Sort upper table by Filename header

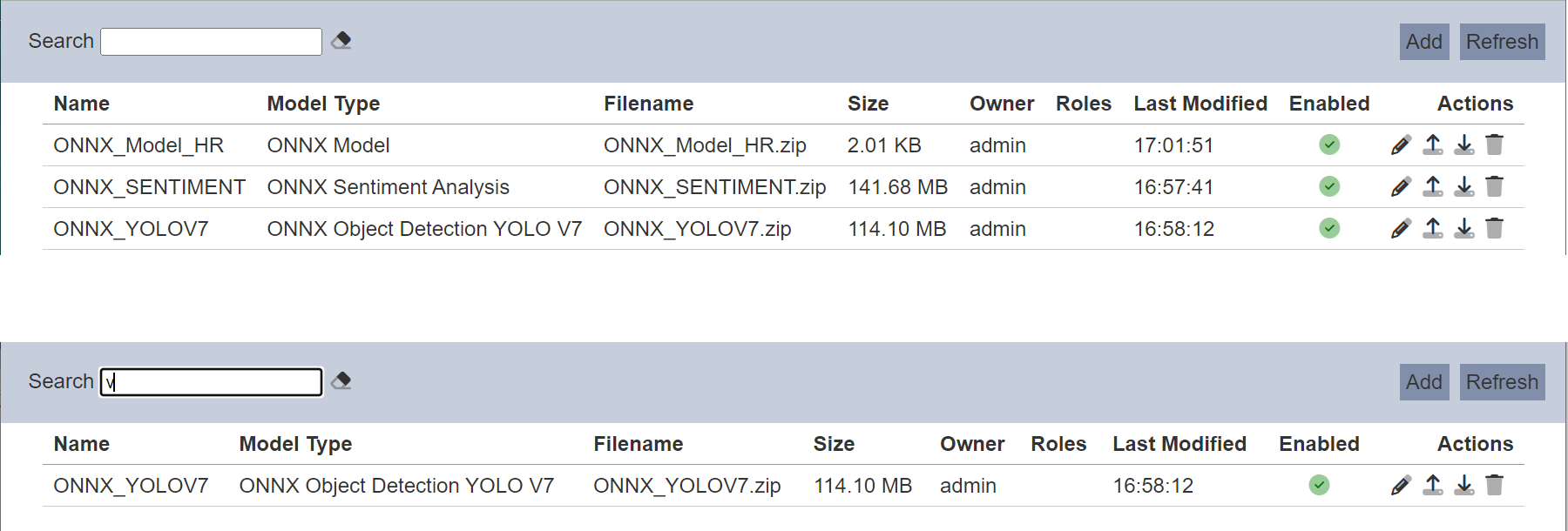click(x=649, y=104)
